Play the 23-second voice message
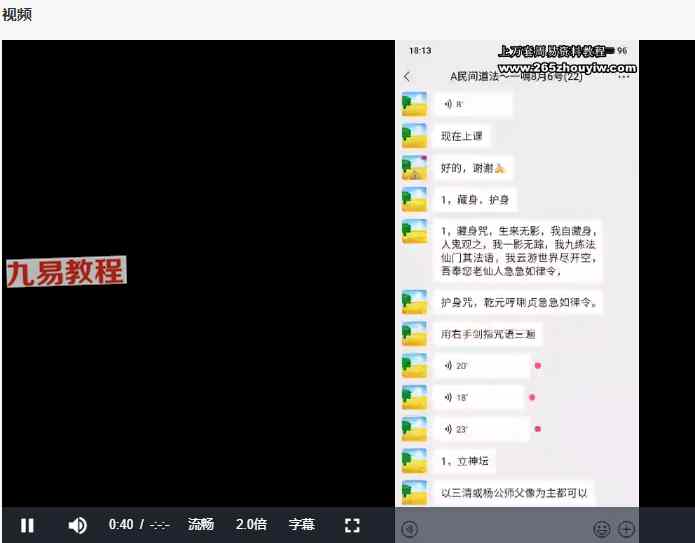The width and height of the screenshot is (695, 543). click(x=481, y=429)
